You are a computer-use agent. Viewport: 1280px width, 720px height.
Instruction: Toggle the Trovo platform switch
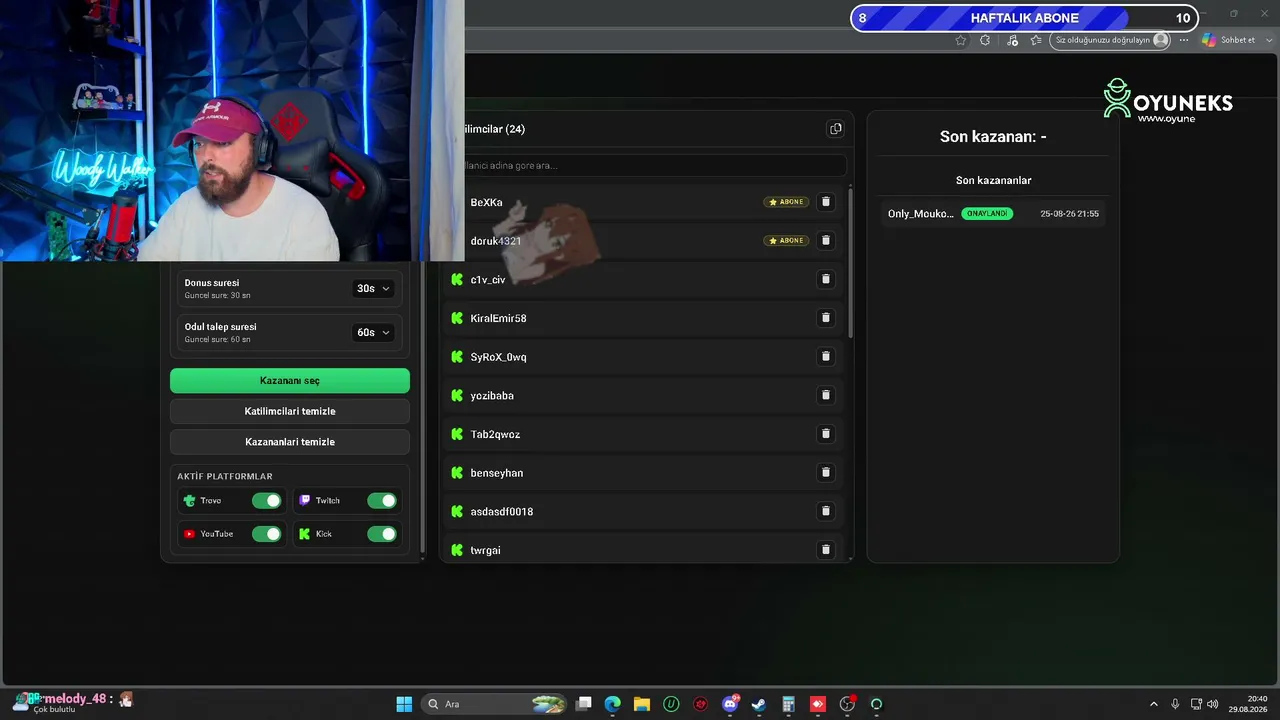(267, 501)
